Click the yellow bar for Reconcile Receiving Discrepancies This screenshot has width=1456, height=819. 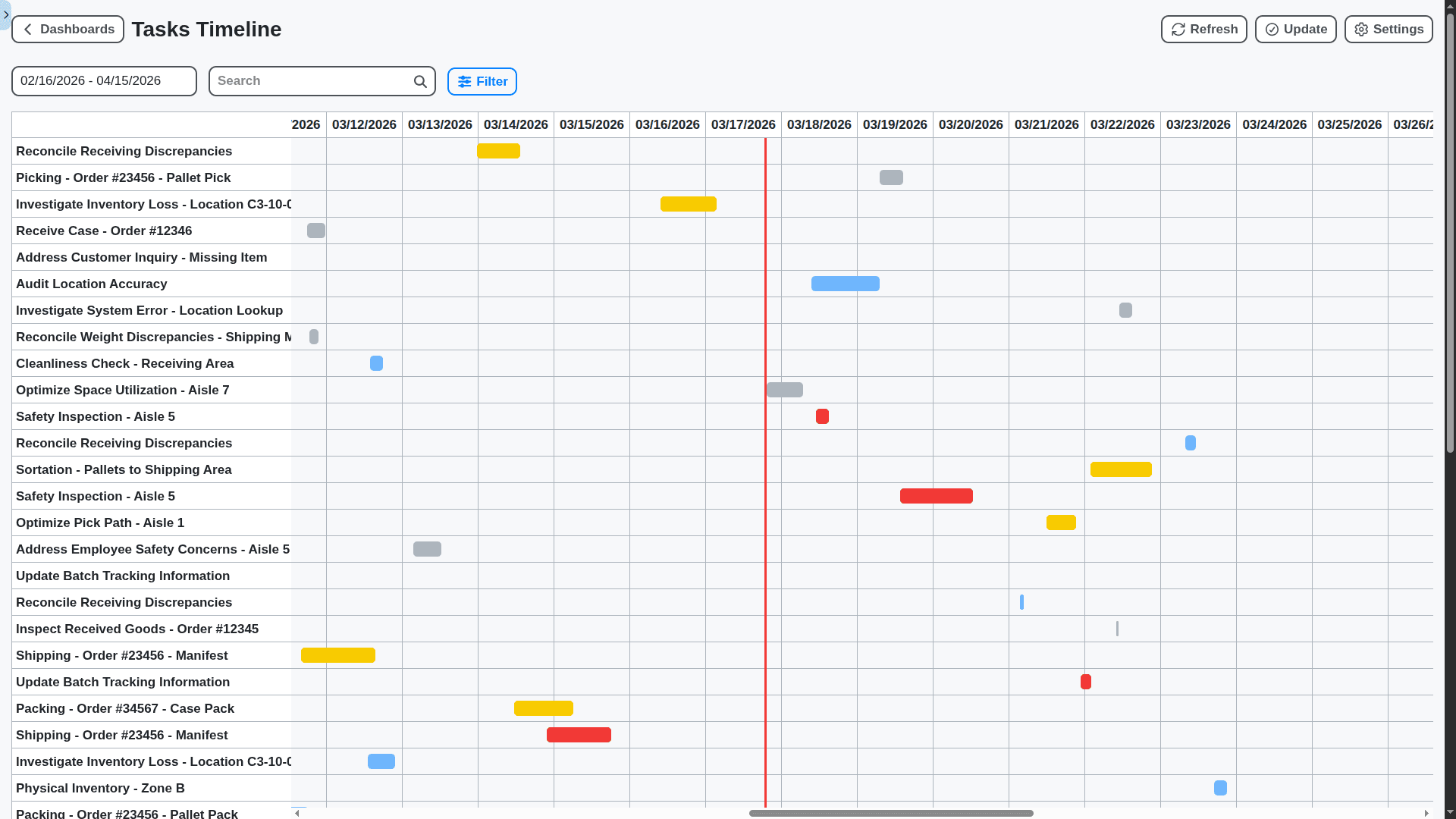tap(498, 151)
